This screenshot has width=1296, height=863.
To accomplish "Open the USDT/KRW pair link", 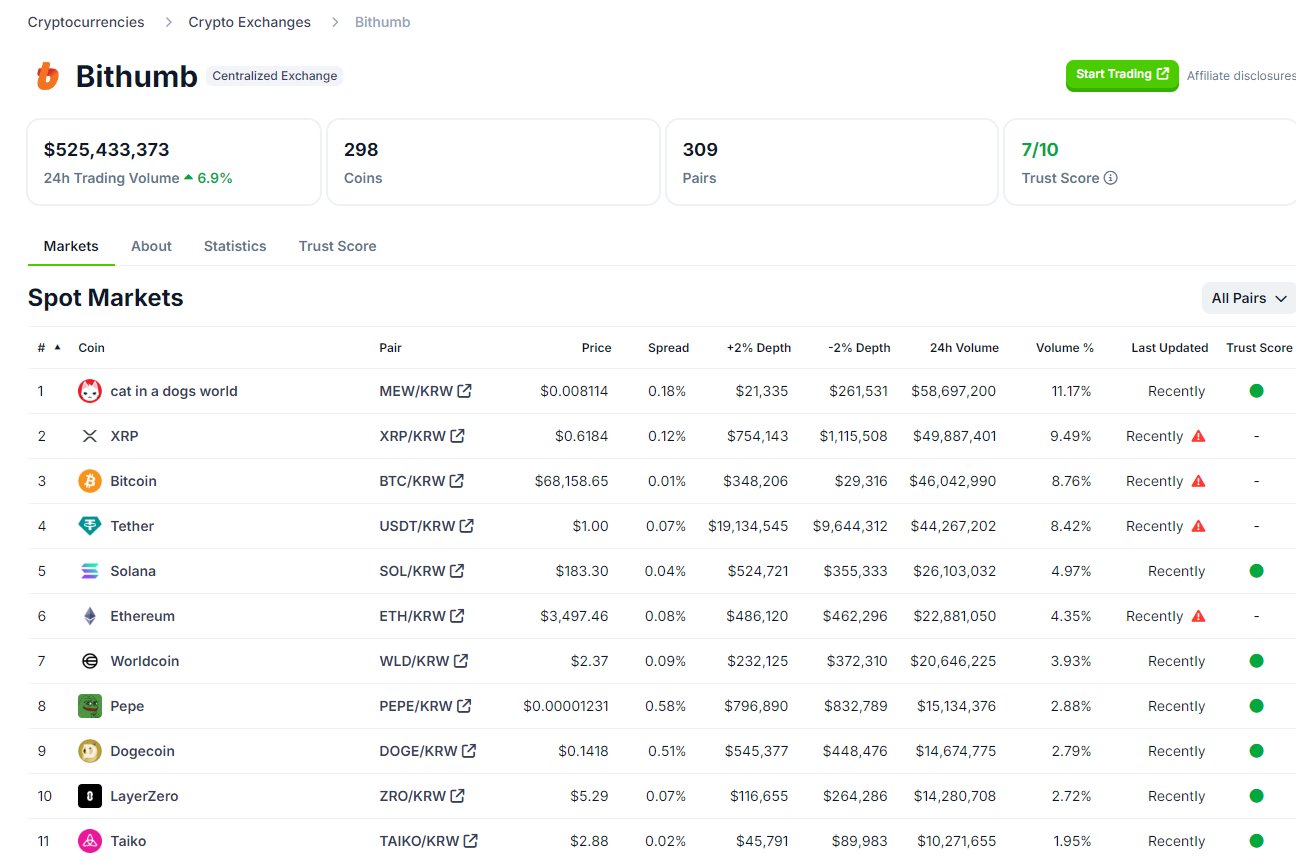I will (427, 526).
